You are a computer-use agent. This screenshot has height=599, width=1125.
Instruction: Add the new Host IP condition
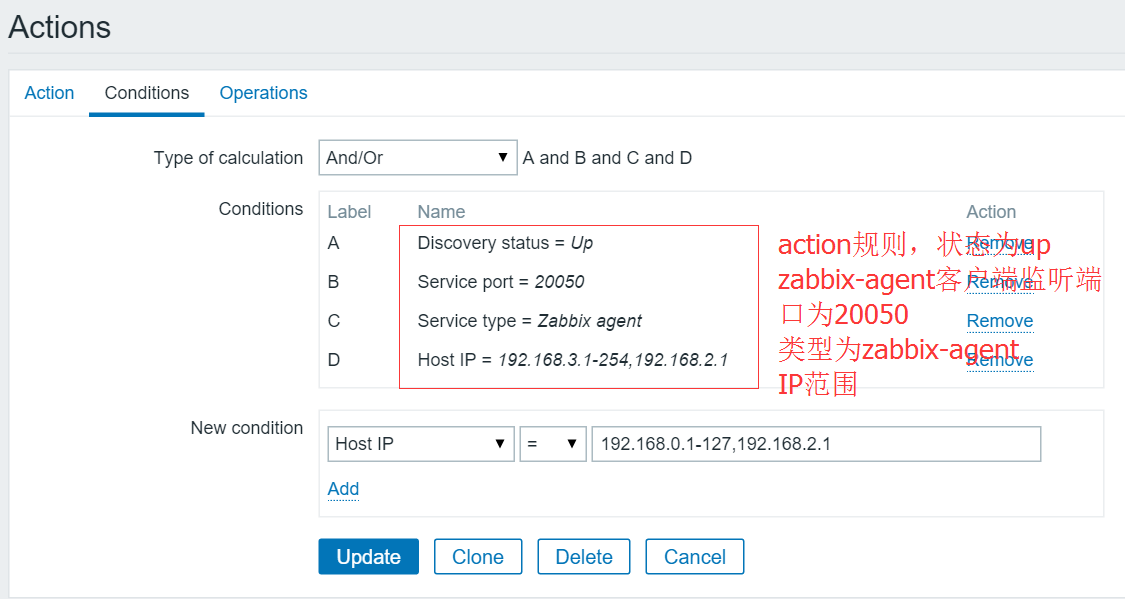click(x=343, y=489)
